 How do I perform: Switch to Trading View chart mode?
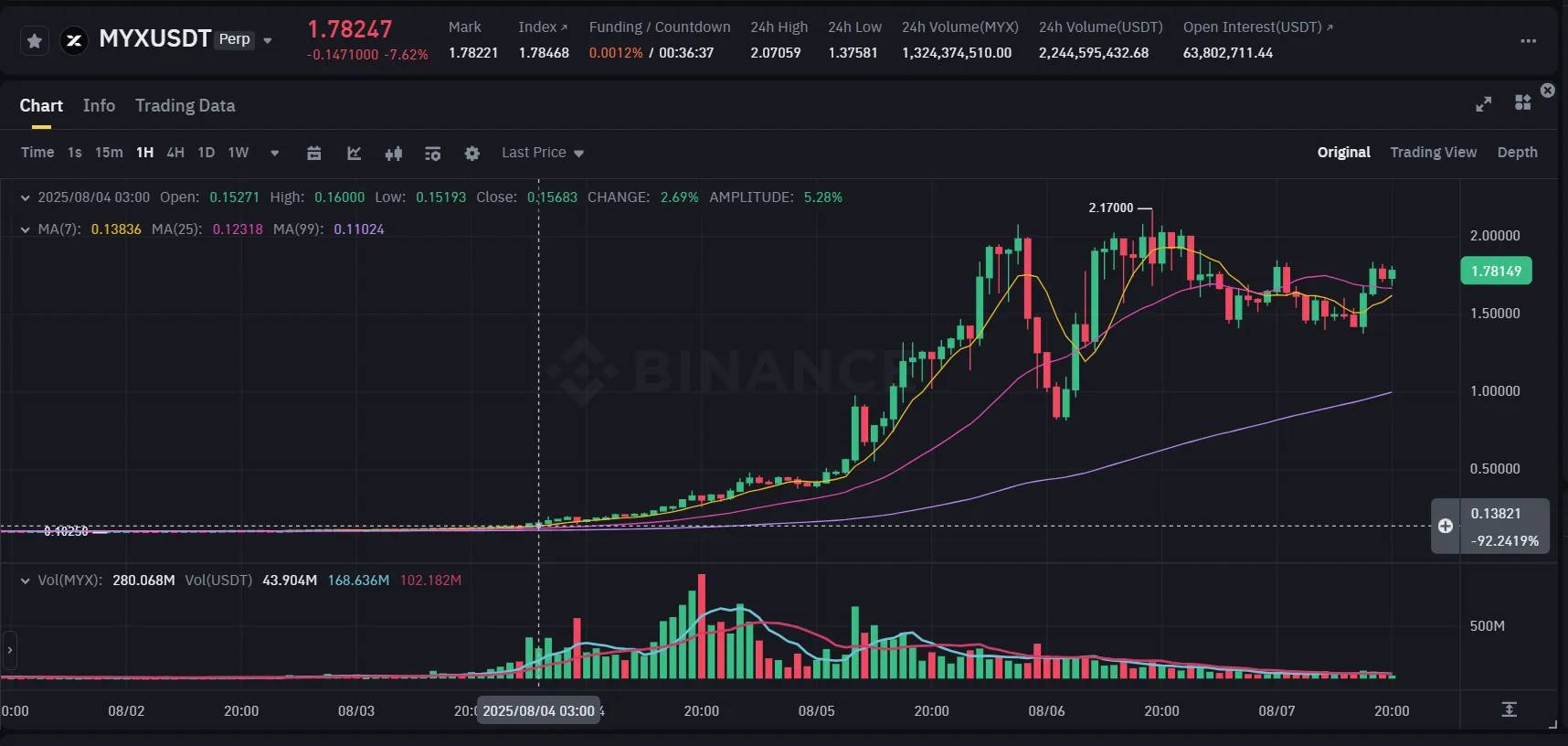tap(1432, 153)
